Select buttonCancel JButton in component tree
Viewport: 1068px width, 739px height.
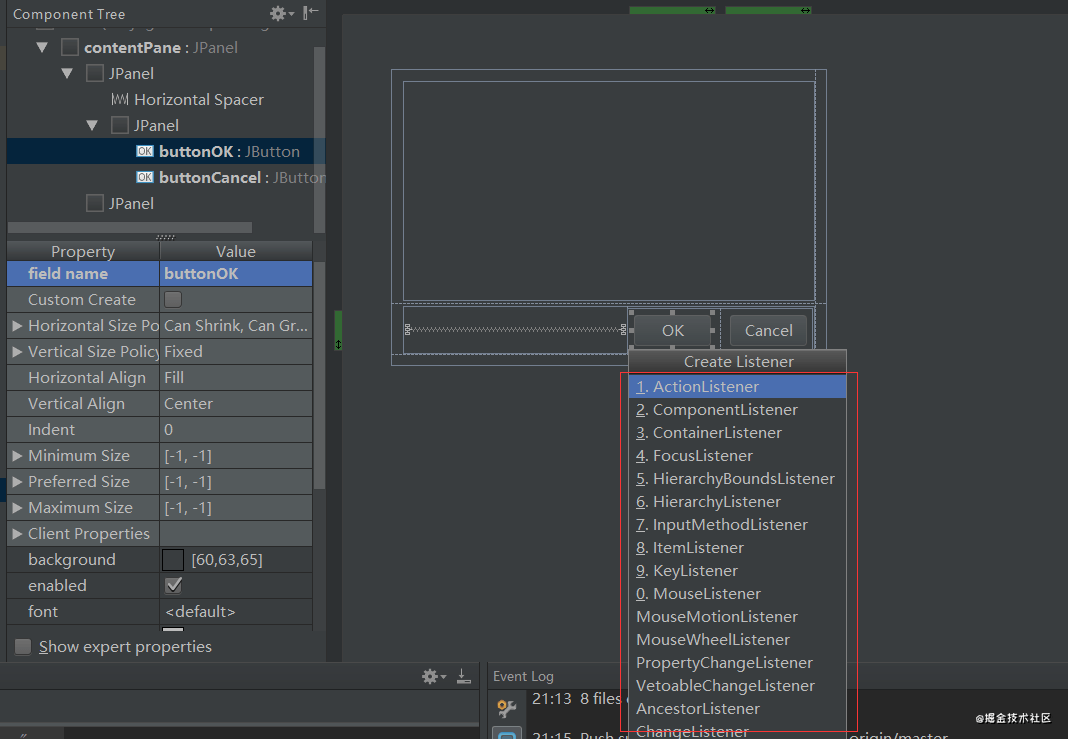click(231, 178)
